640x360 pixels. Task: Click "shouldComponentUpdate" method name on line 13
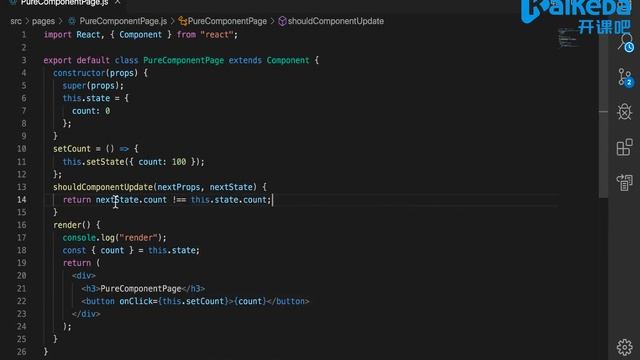[x=103, y=187]
